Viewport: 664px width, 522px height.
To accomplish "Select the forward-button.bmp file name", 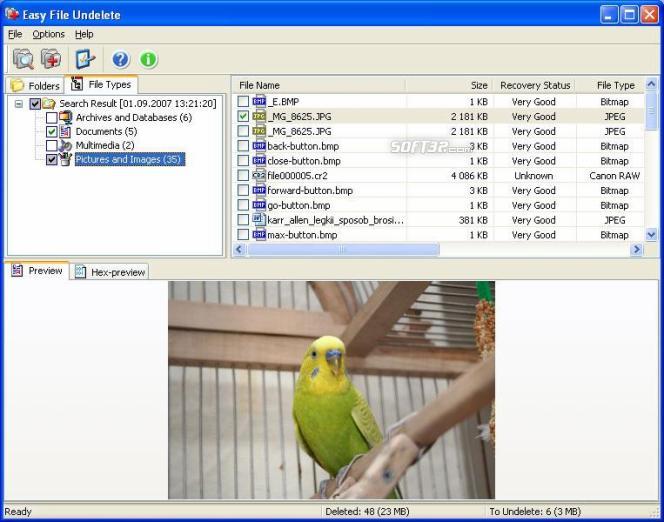I will (x=310, y=191).
